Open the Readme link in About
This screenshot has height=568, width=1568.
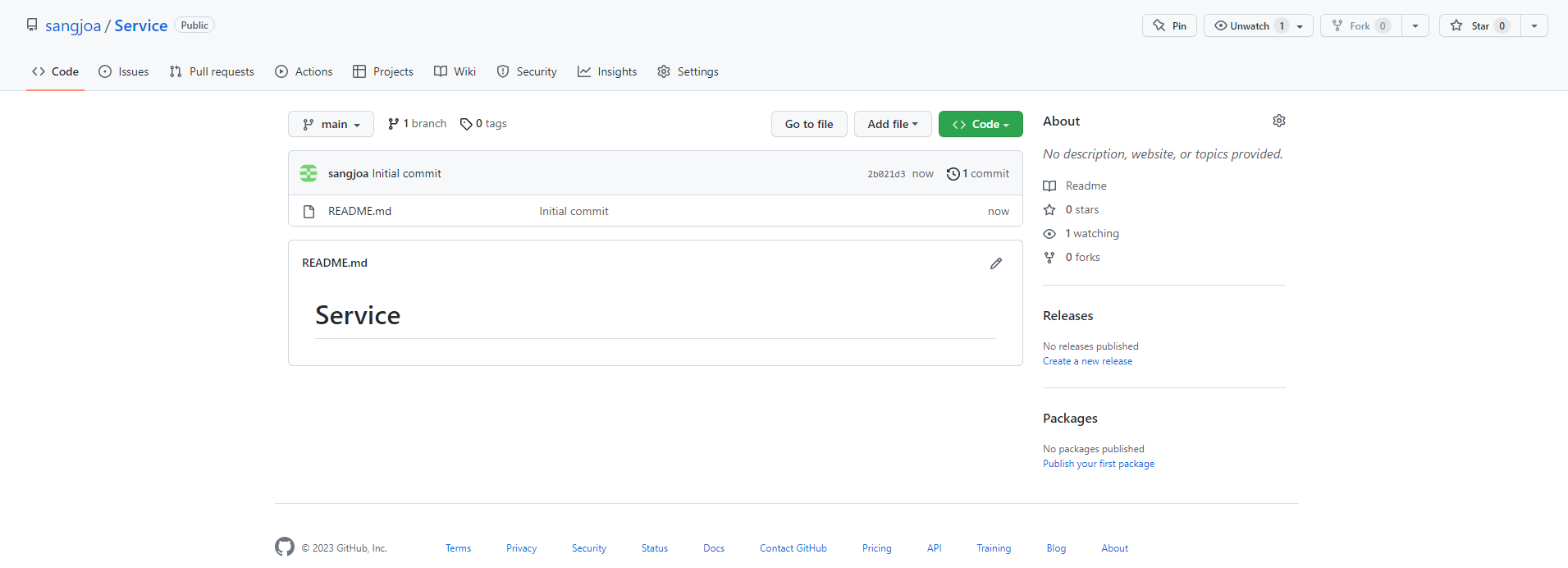[x=1086, y=186]
